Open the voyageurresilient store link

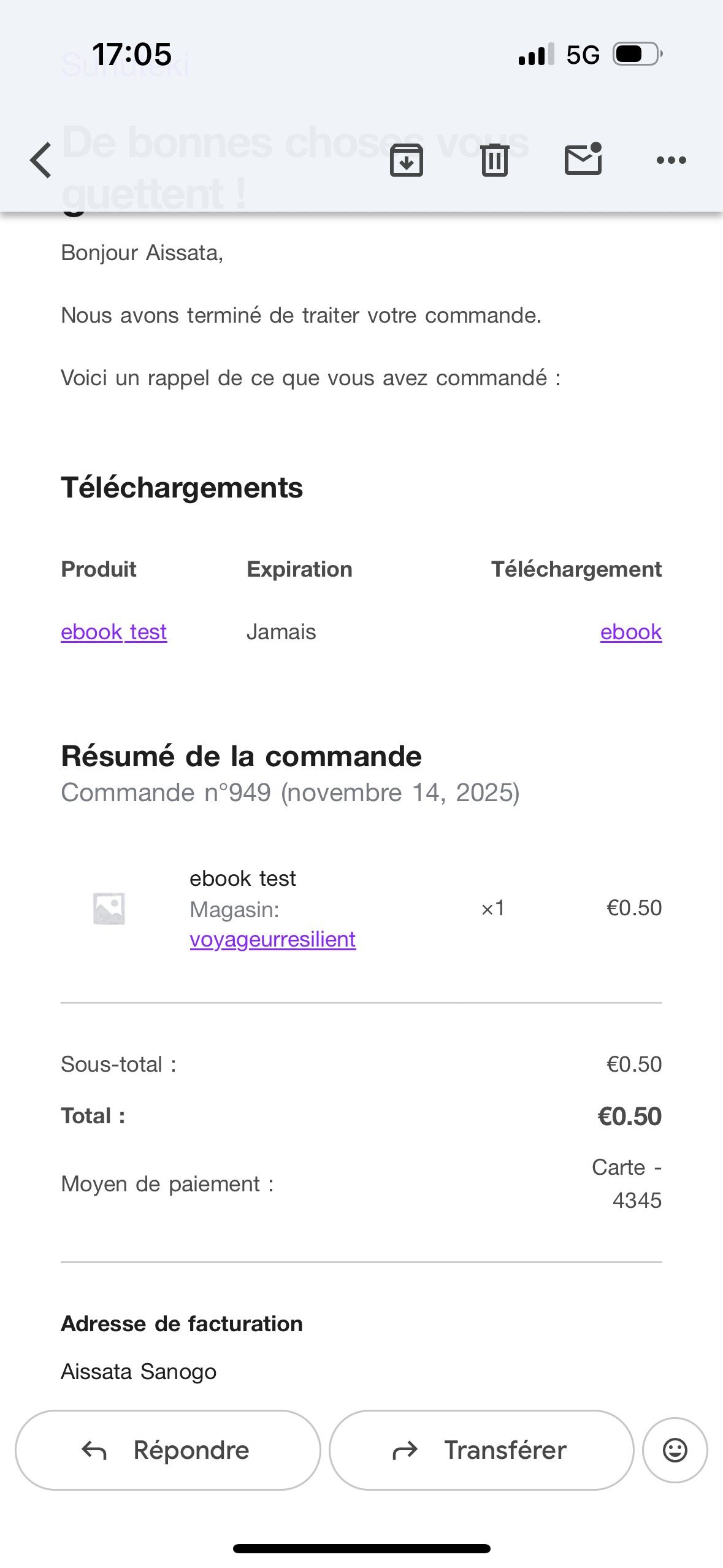(x=273, y=939)
